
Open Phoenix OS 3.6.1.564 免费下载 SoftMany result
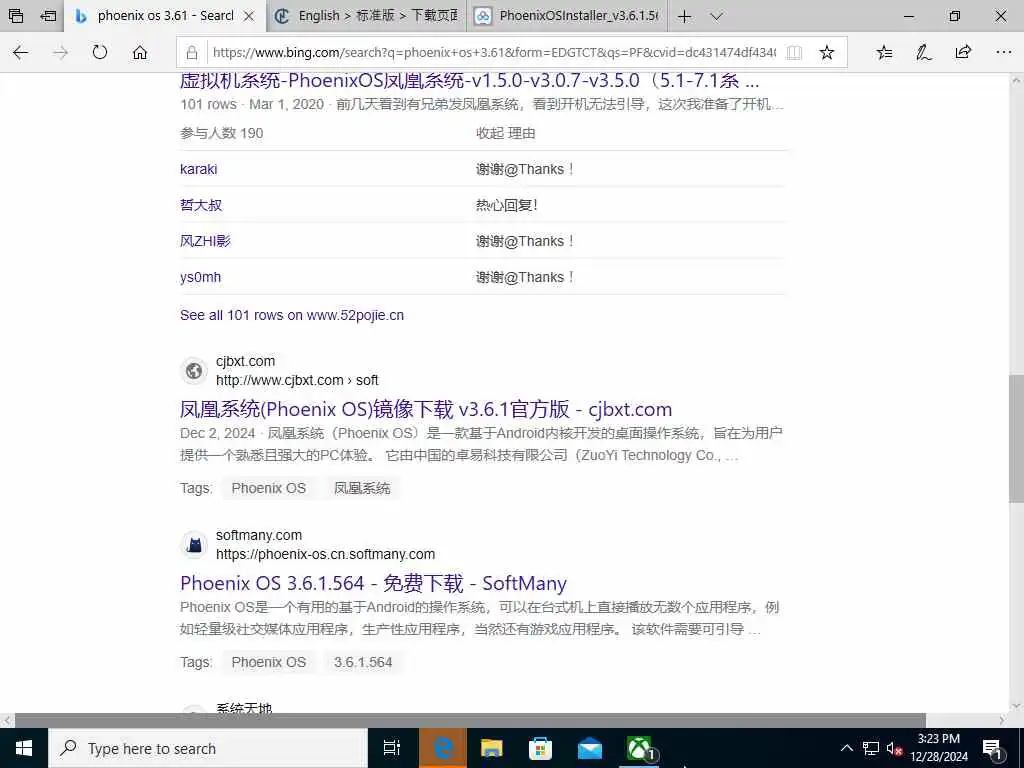[x=374, y=583]
